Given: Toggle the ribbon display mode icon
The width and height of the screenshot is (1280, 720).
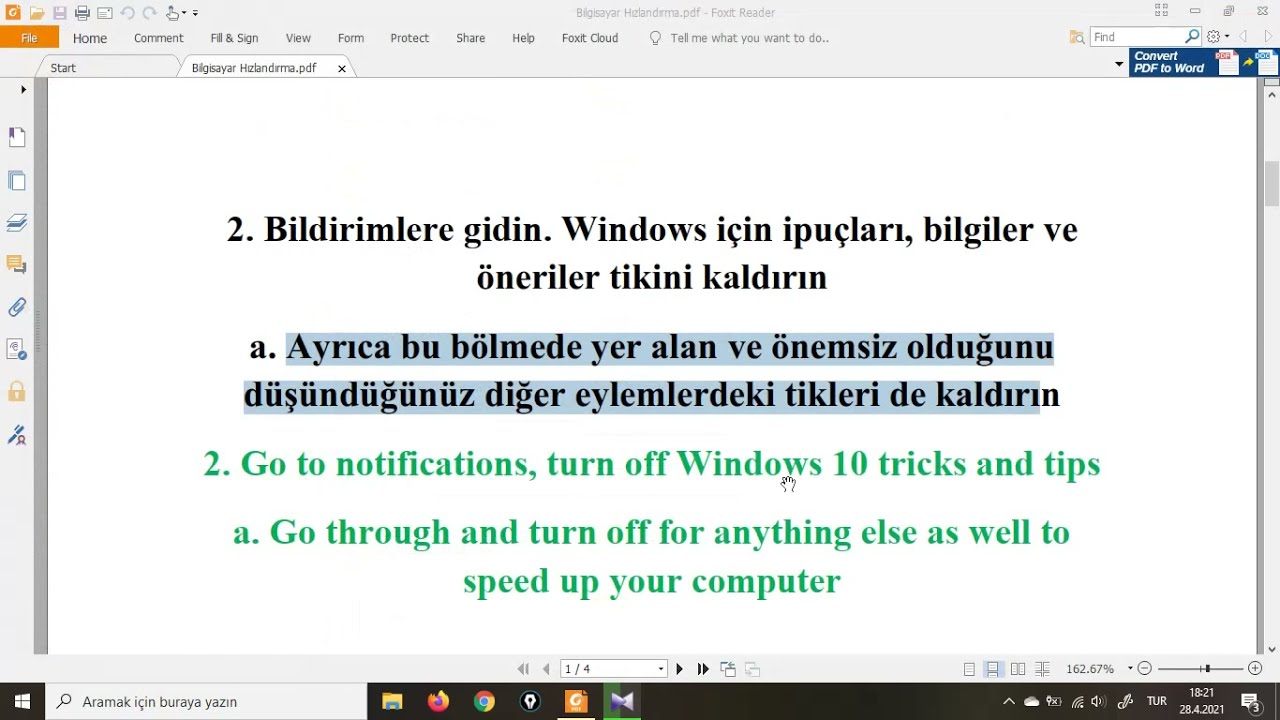Looking at the screenshot, I should pos(1161,11).
